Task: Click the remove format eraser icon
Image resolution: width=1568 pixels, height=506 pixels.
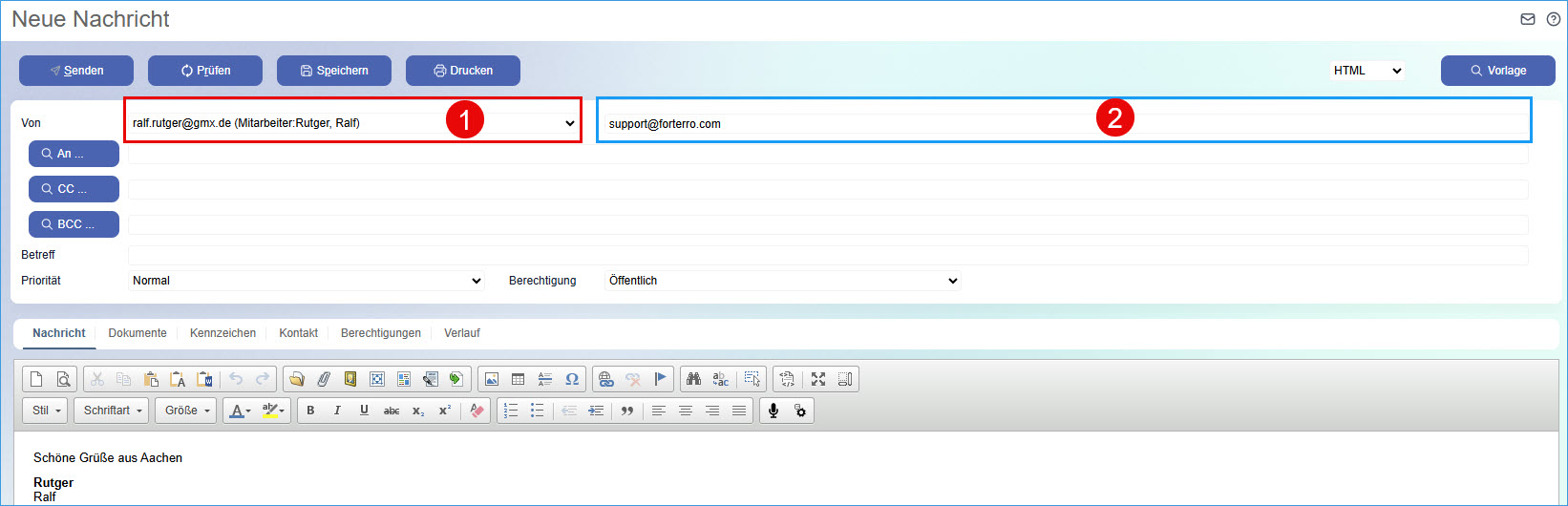Action: tap(477, 411)
